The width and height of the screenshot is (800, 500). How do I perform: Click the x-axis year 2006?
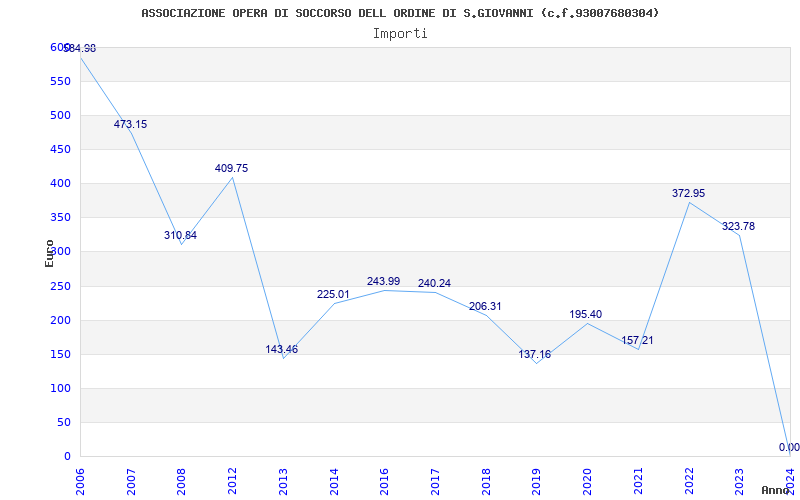(x=80, y=482)
